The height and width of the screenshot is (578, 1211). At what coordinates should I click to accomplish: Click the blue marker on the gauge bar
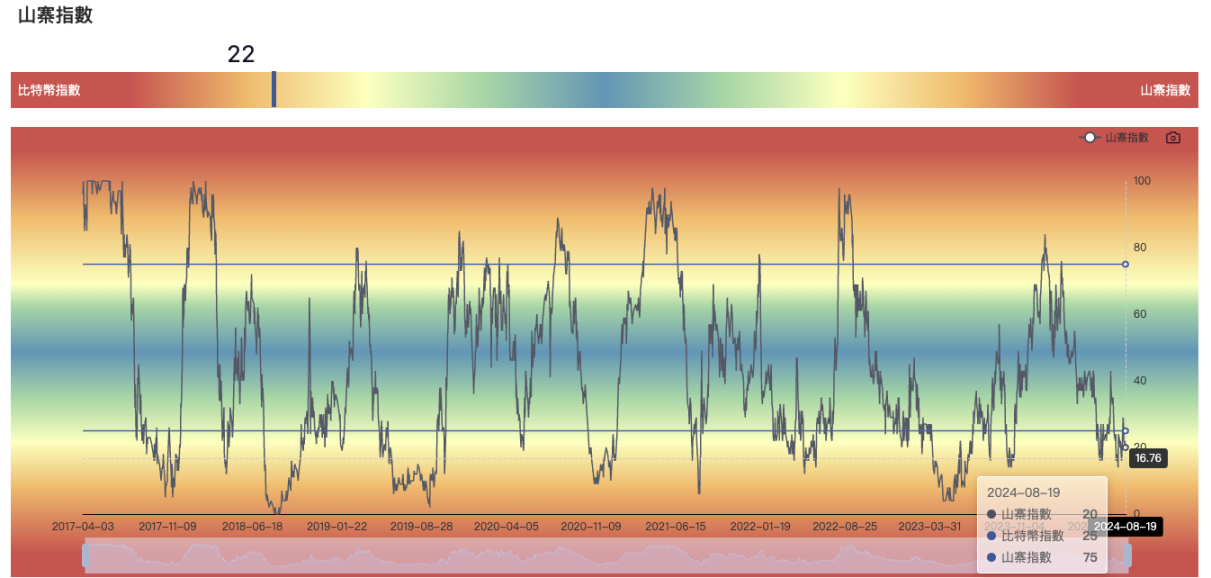pos(273,89)
